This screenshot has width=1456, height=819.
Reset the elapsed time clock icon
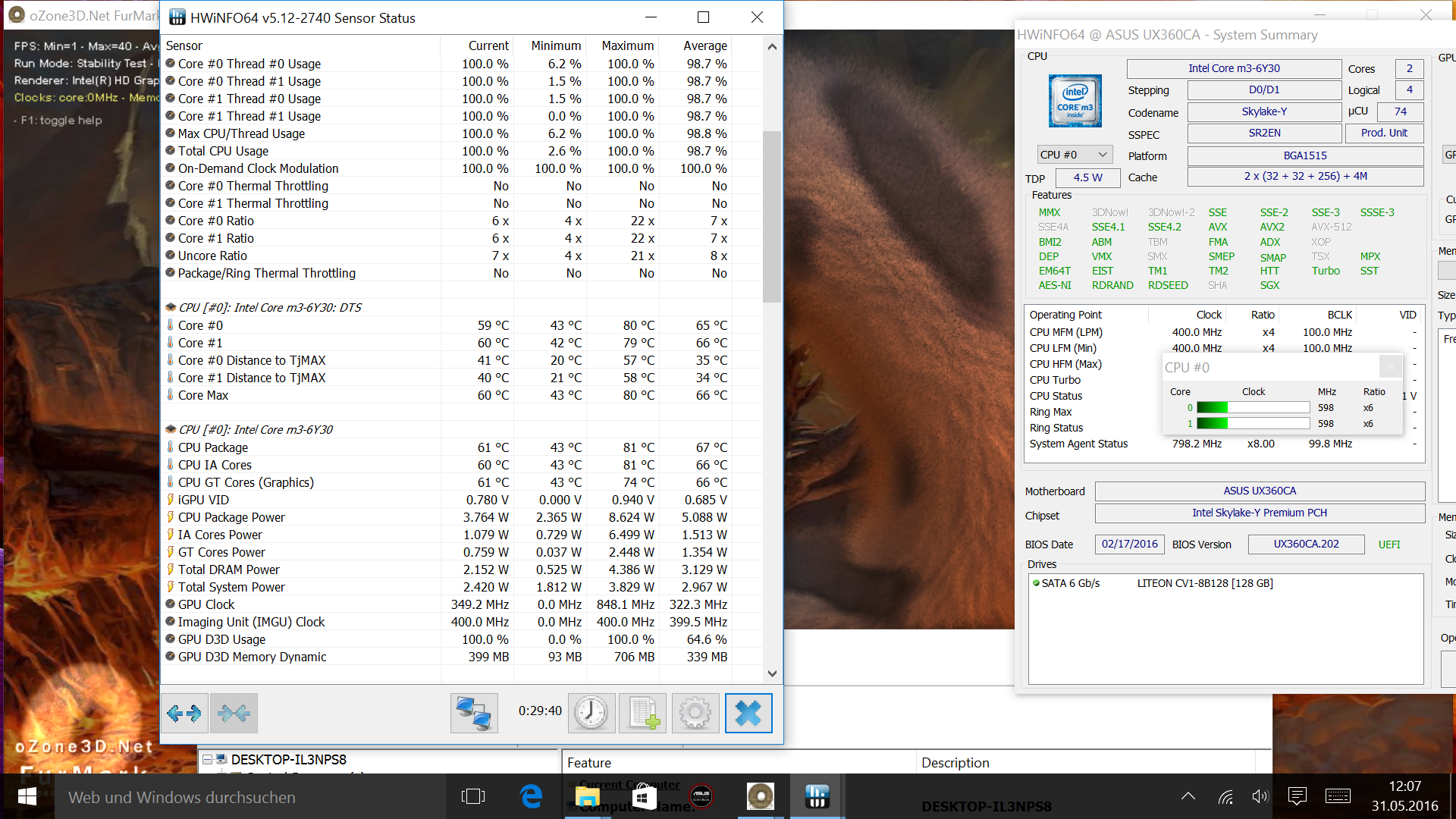click(x=591, y=713)
